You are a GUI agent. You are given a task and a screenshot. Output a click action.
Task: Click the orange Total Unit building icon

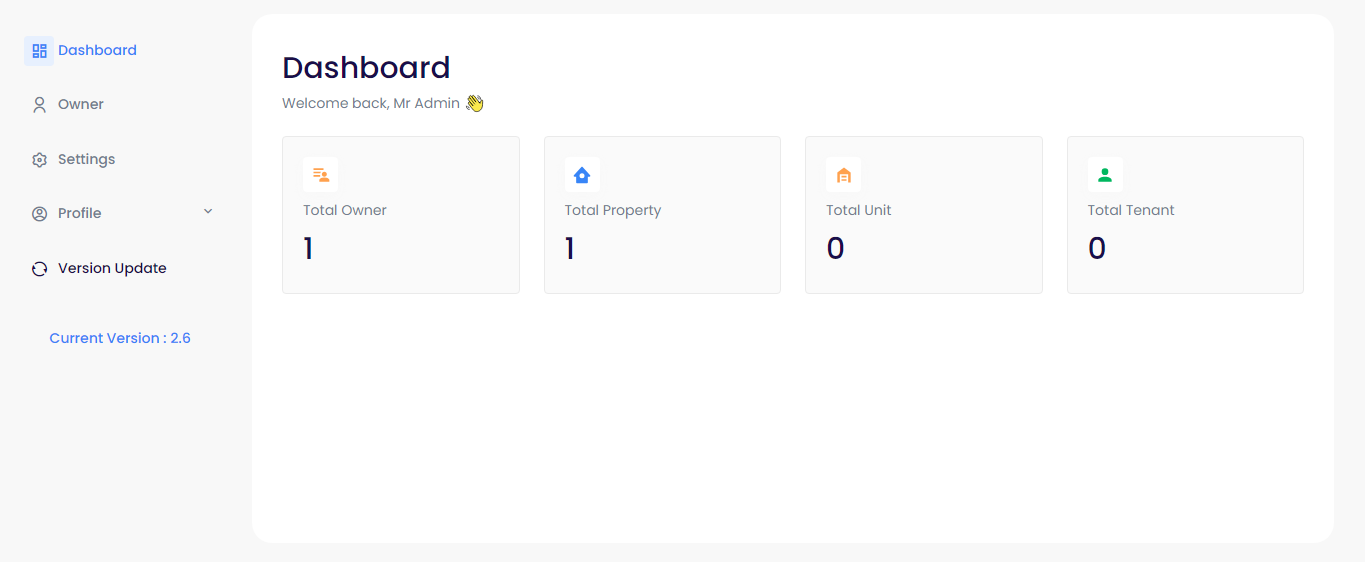(x=843, y=175)
